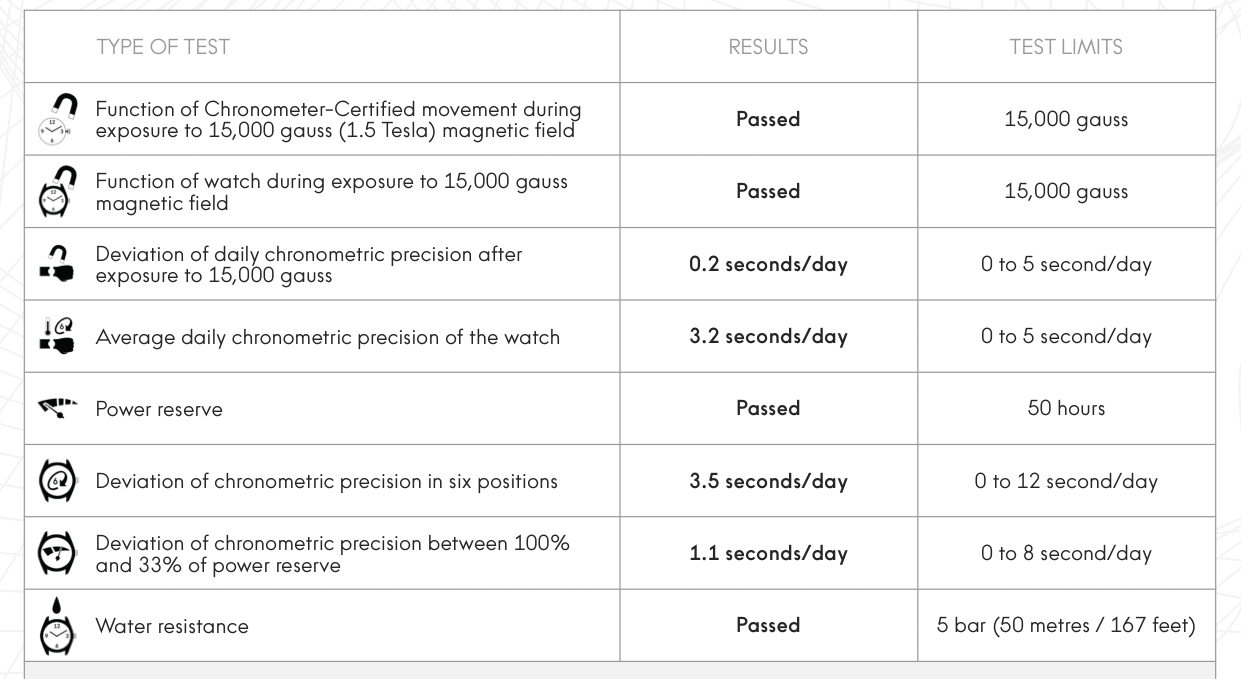Click the magnet-over-watch icon for 15,000 gauss test
The height and width of the screenshot is (679, 1241).
[58, 191]
